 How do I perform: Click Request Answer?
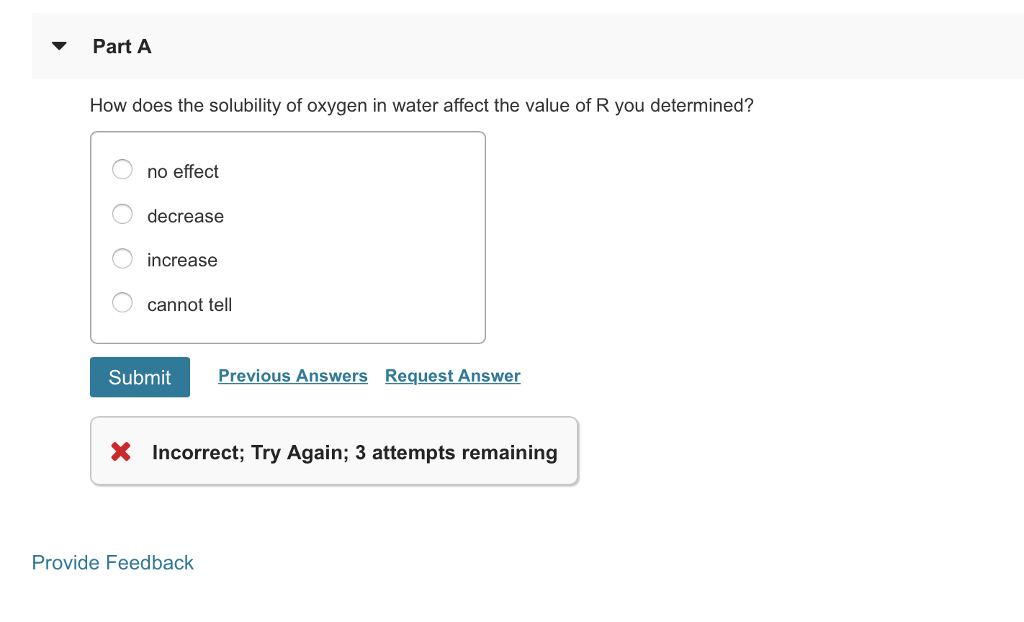tap(452, 375)
